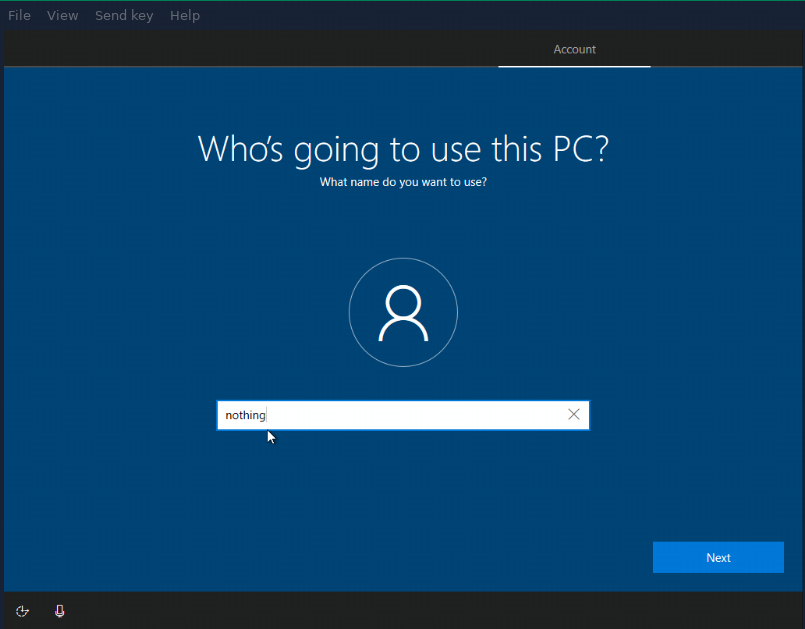805x629 pixels.
Task: Open the File menu
Action: 19,15
